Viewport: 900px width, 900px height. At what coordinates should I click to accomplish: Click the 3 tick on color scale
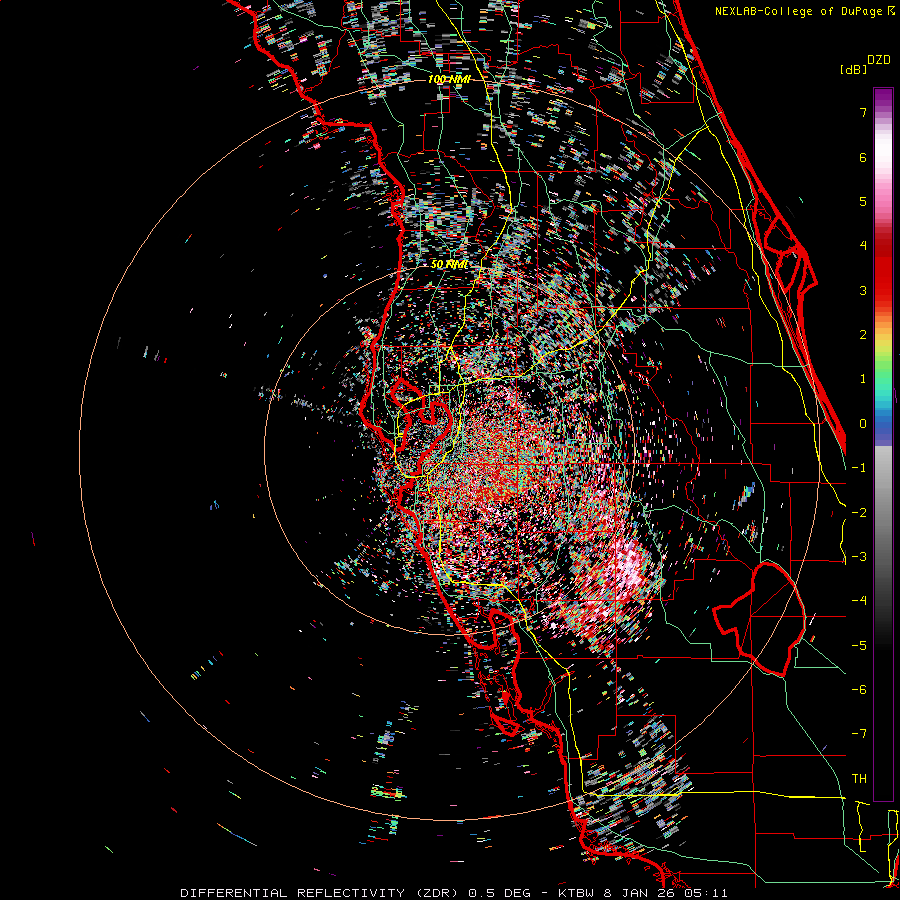[863, 290]
